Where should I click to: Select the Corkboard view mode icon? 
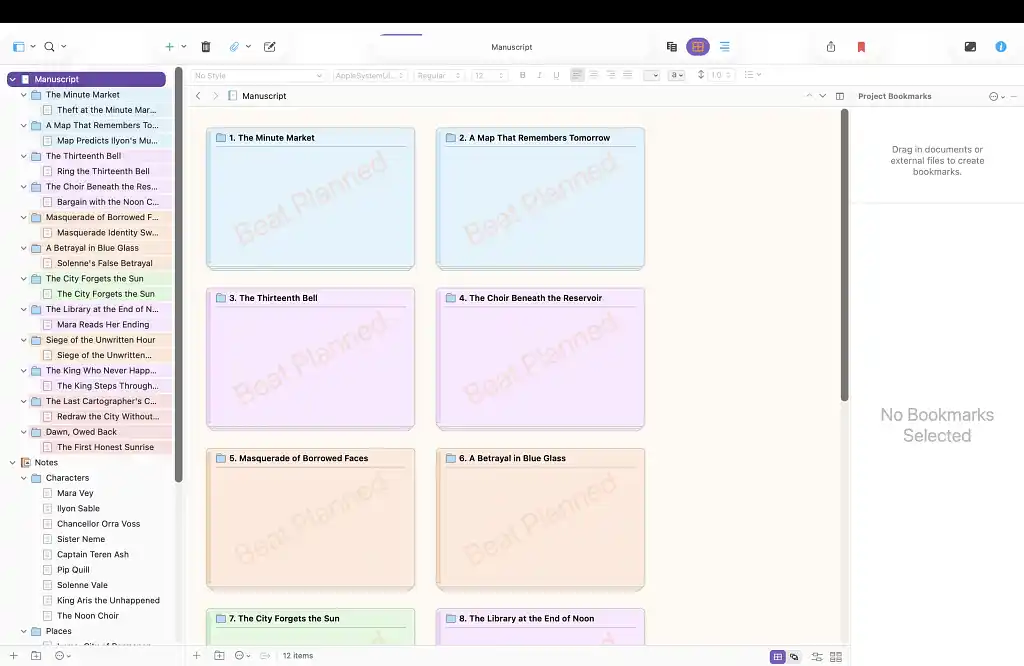click(698, 46)
